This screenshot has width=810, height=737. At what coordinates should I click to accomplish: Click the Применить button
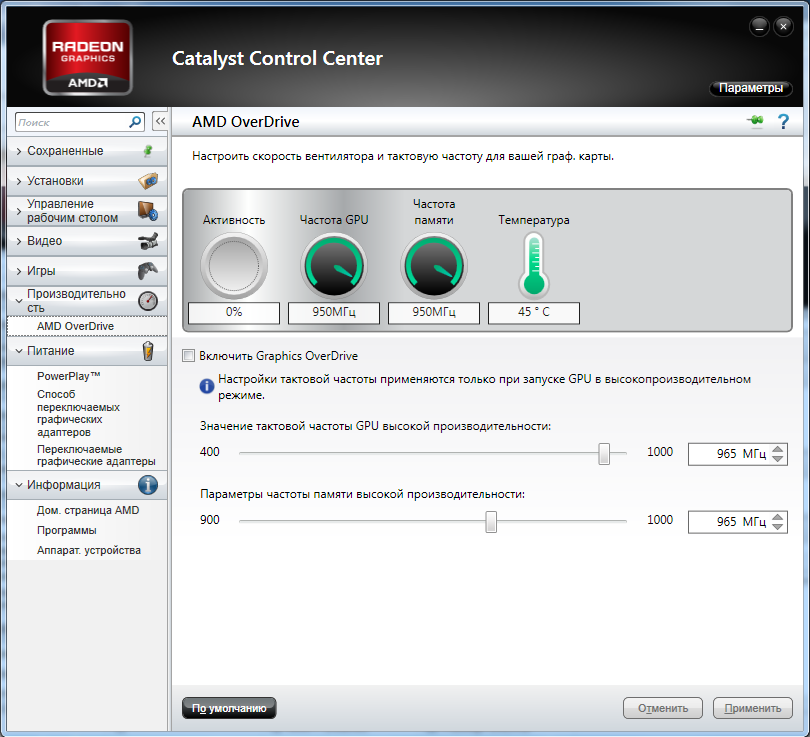point(753,708)
